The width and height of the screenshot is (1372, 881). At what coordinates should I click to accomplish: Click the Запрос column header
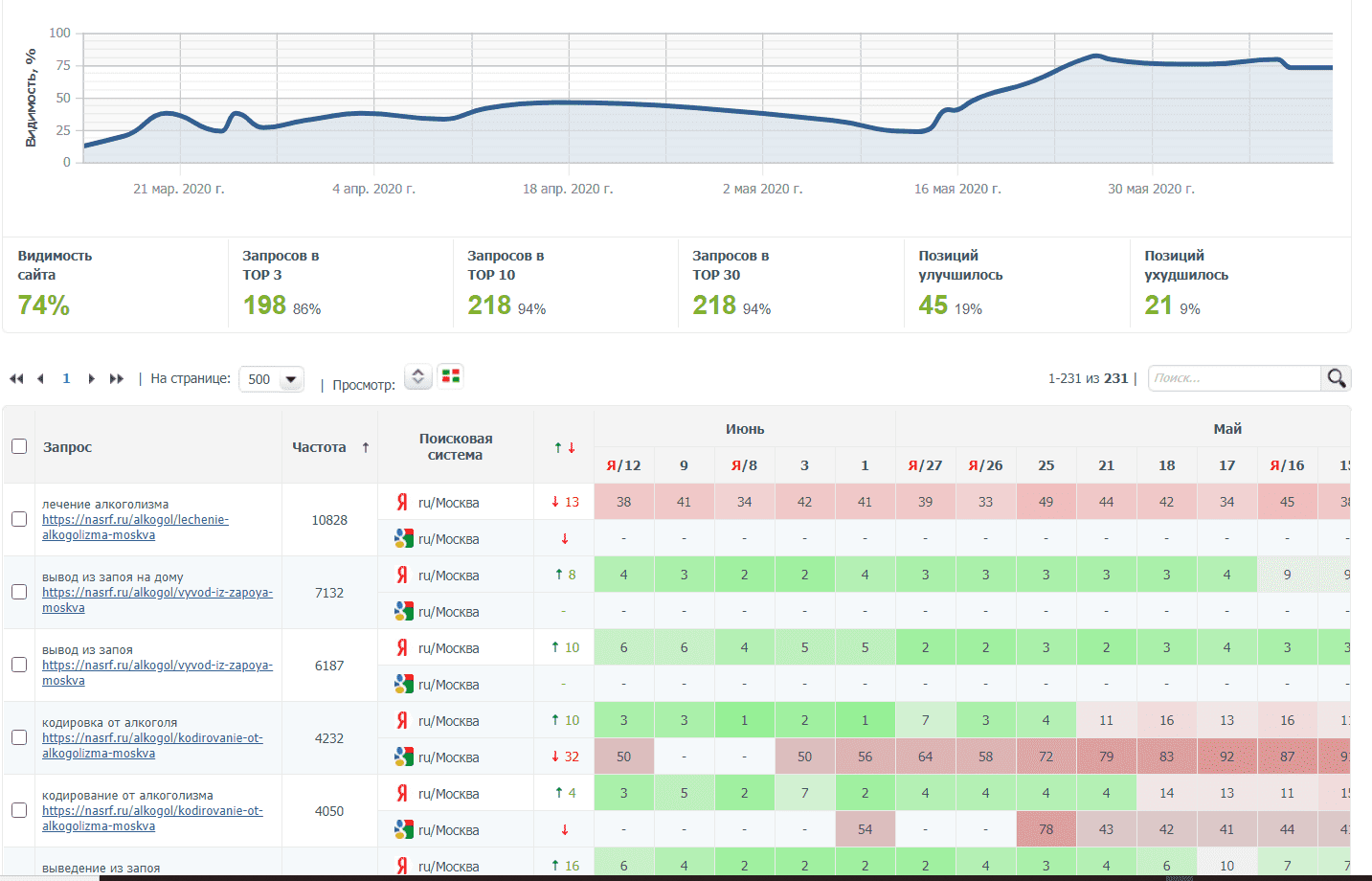67,447
